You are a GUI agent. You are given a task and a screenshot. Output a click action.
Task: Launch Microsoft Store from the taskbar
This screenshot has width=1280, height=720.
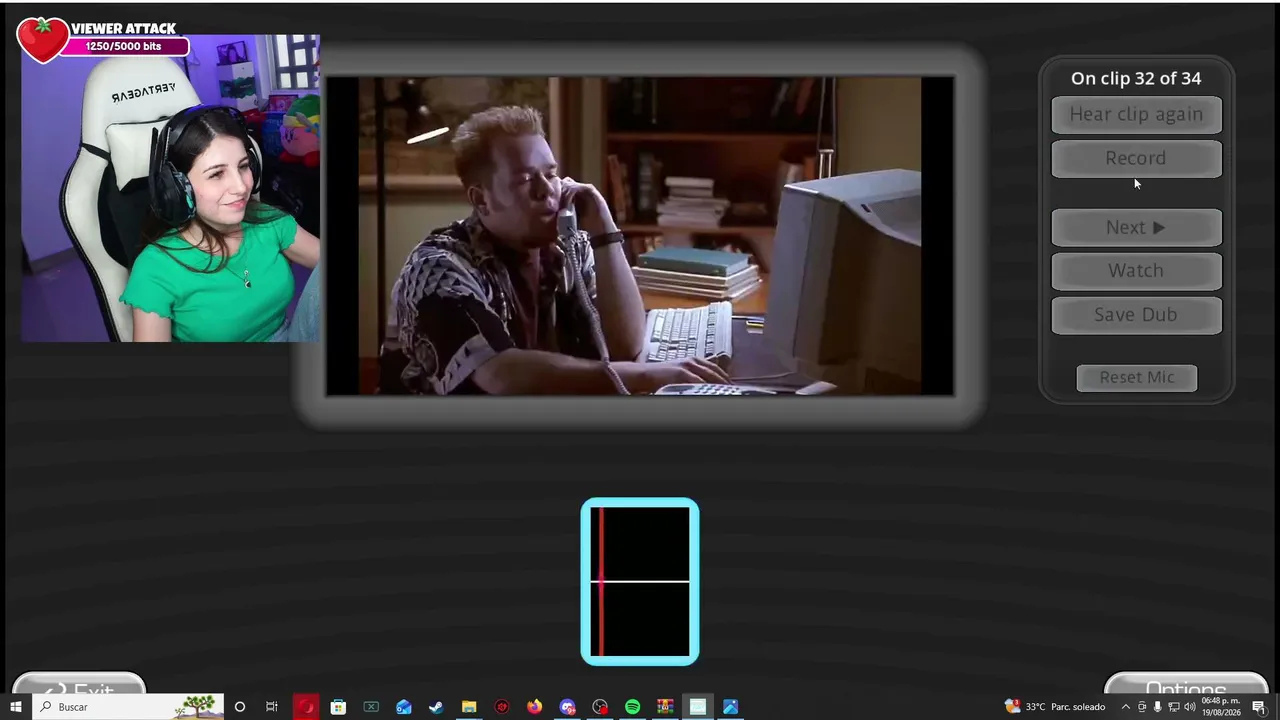338,707
